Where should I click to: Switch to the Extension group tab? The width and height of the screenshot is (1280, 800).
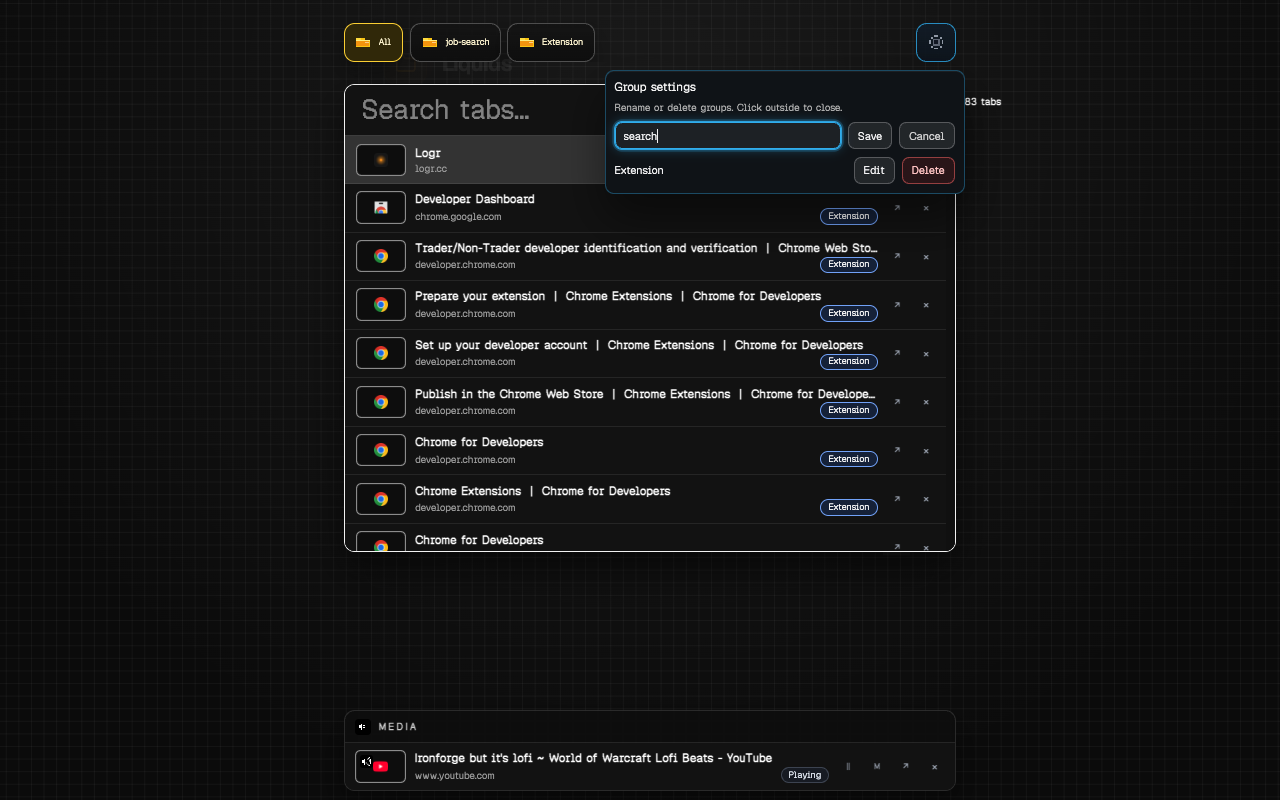(551, 42)
